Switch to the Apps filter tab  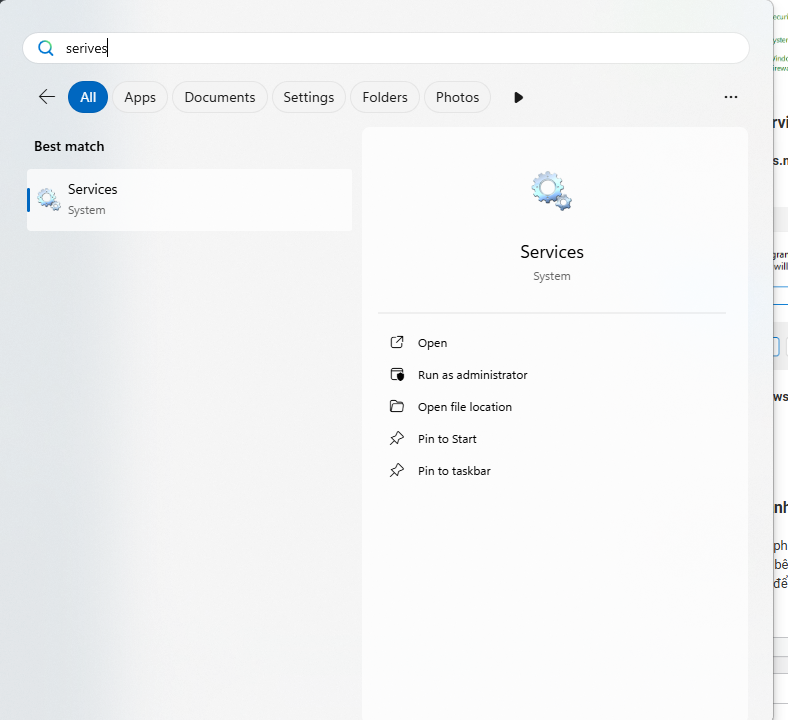[140, 97]
